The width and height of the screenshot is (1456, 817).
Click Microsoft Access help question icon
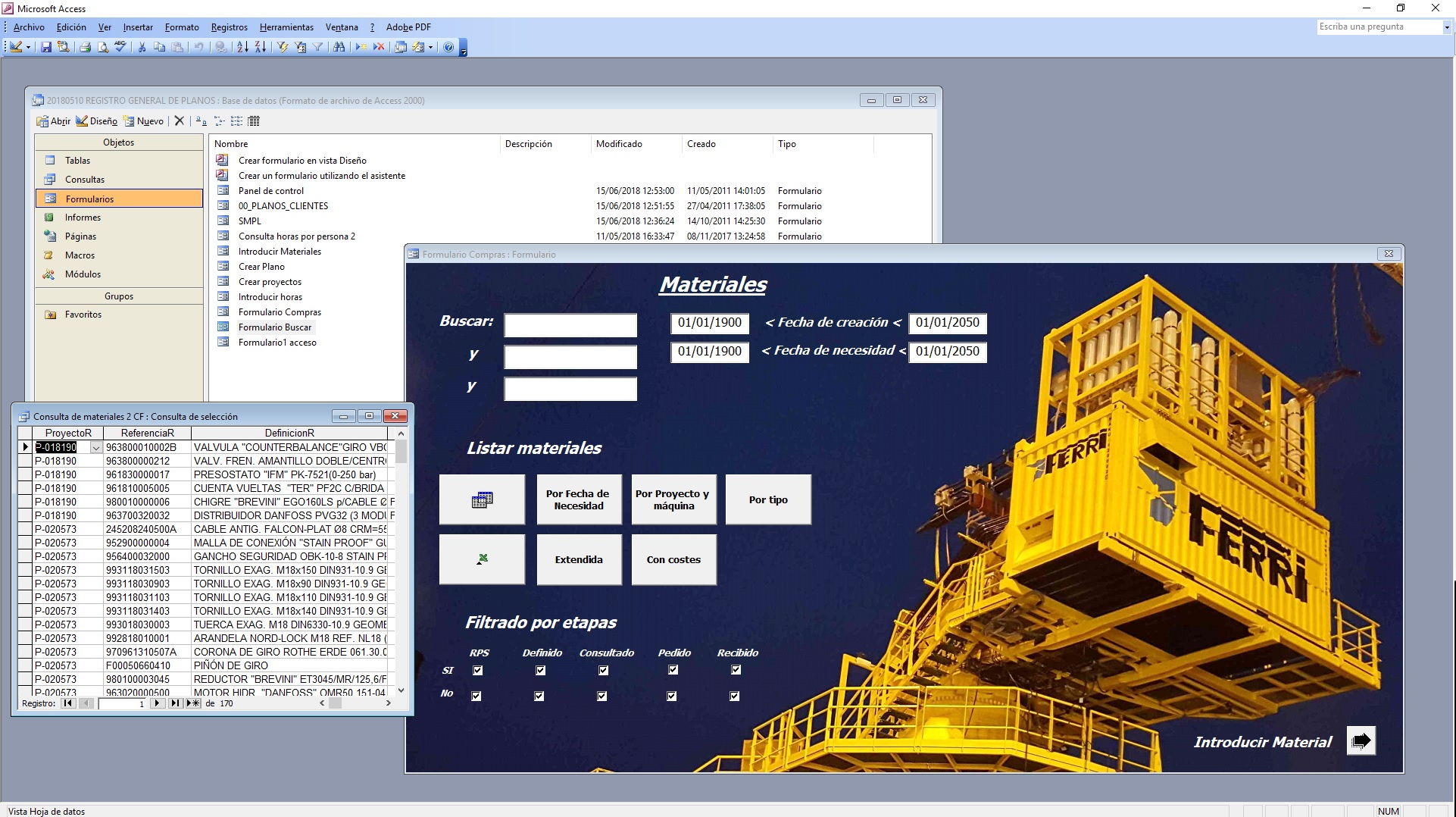(x=448, y=47)
